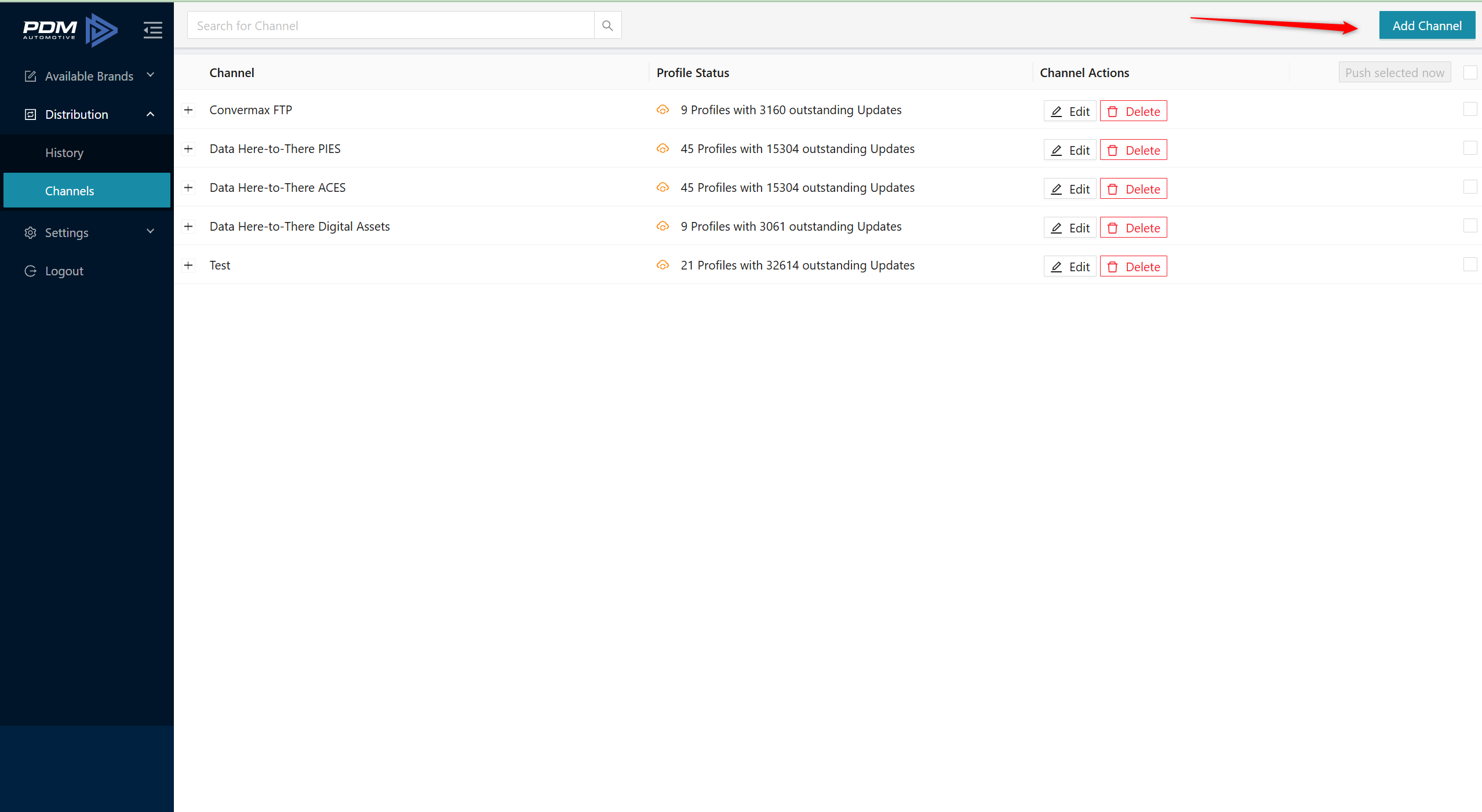Click the Add Channel button

(1426, 26)
